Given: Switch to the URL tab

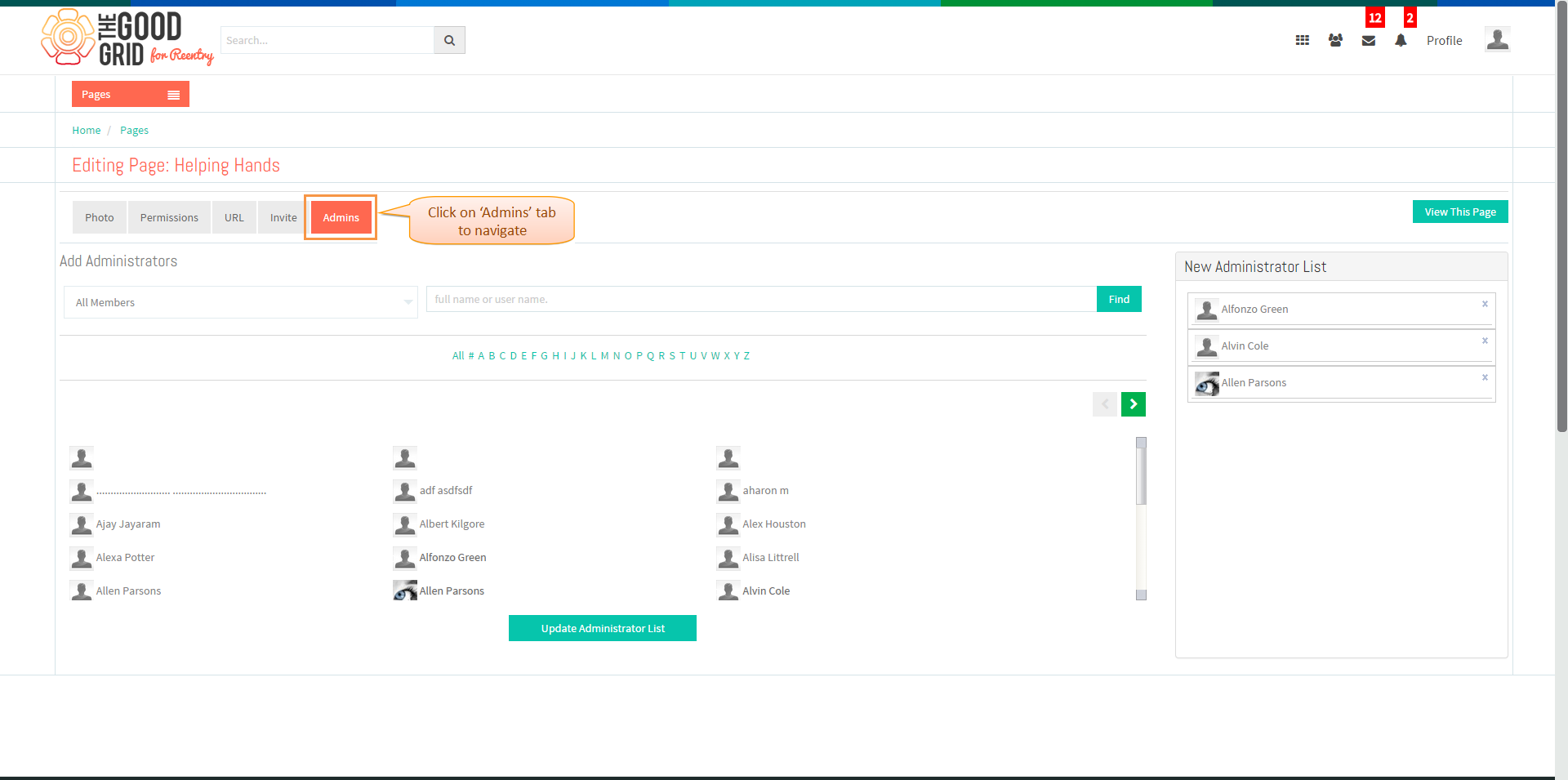Looking at the screenshot, I should [x=234, y=217].
